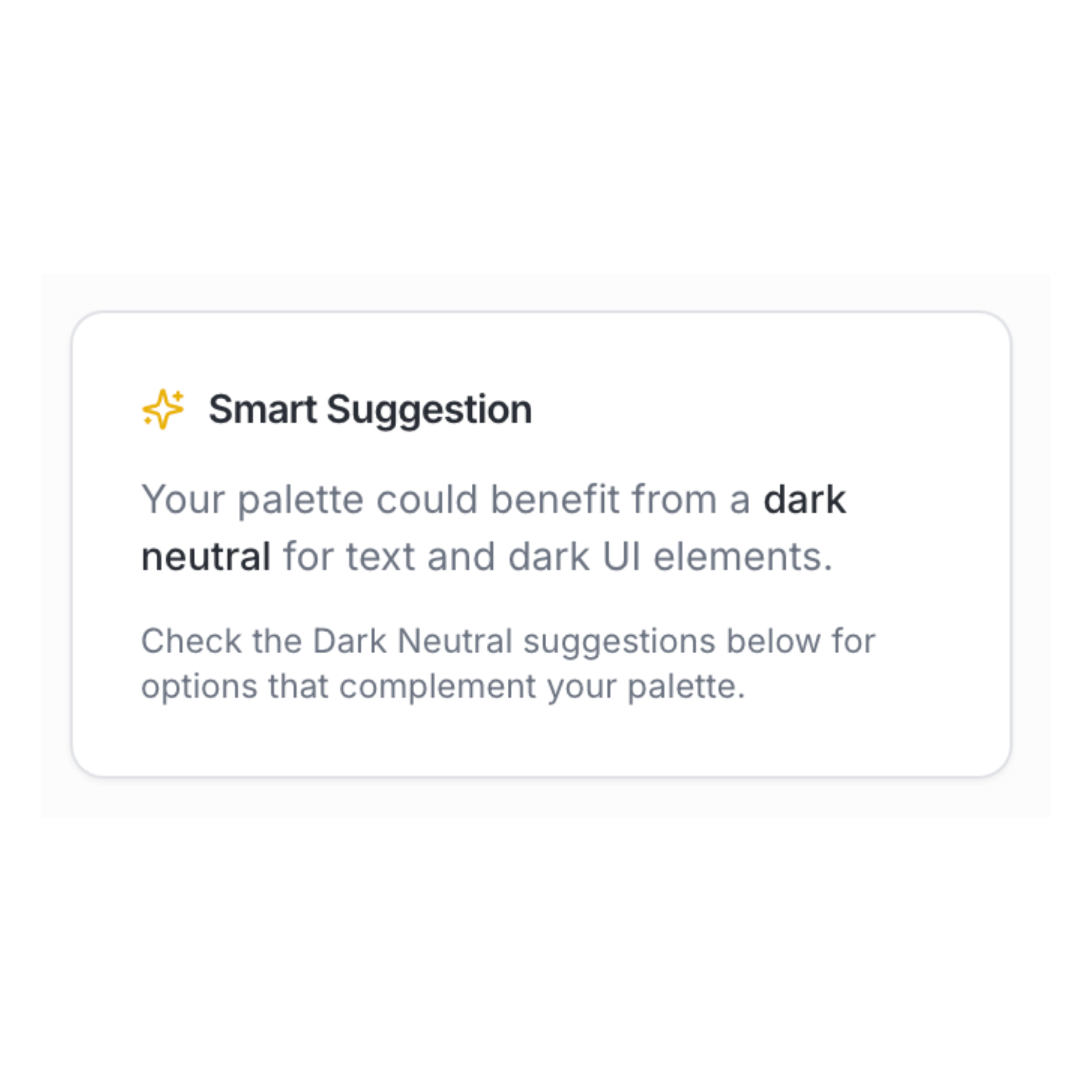Click the phrase "dark UI elements."
This screenshot has width=1092, height=1092.
coord(670,557)
